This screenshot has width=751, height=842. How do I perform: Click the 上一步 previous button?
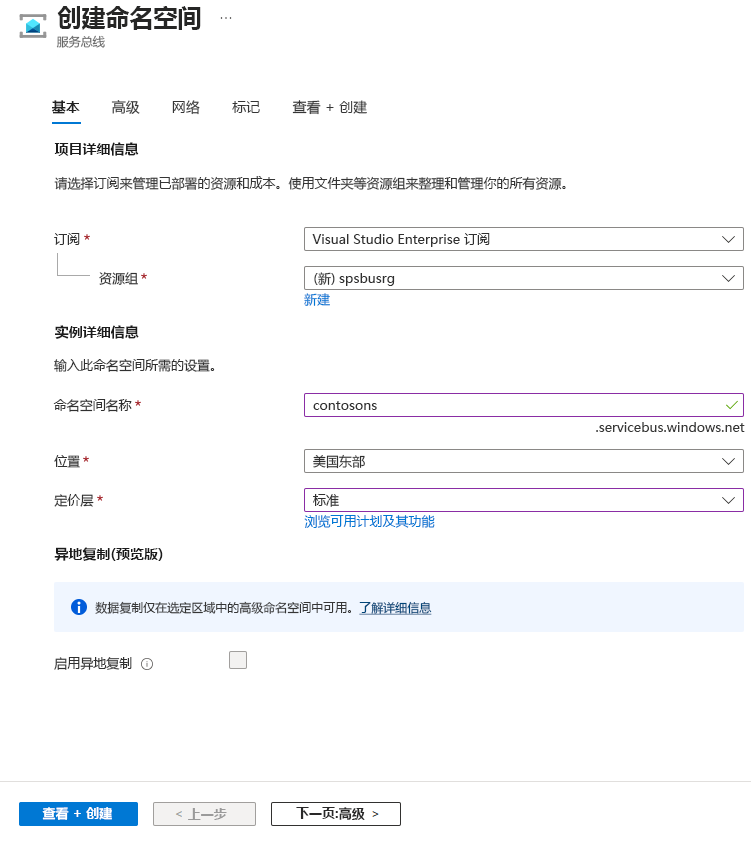click(x=205, y=814)
